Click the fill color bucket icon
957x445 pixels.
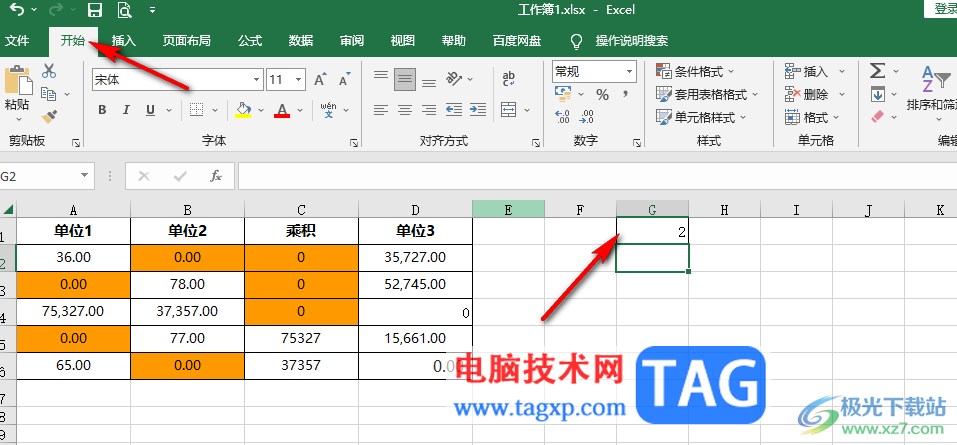244,110
